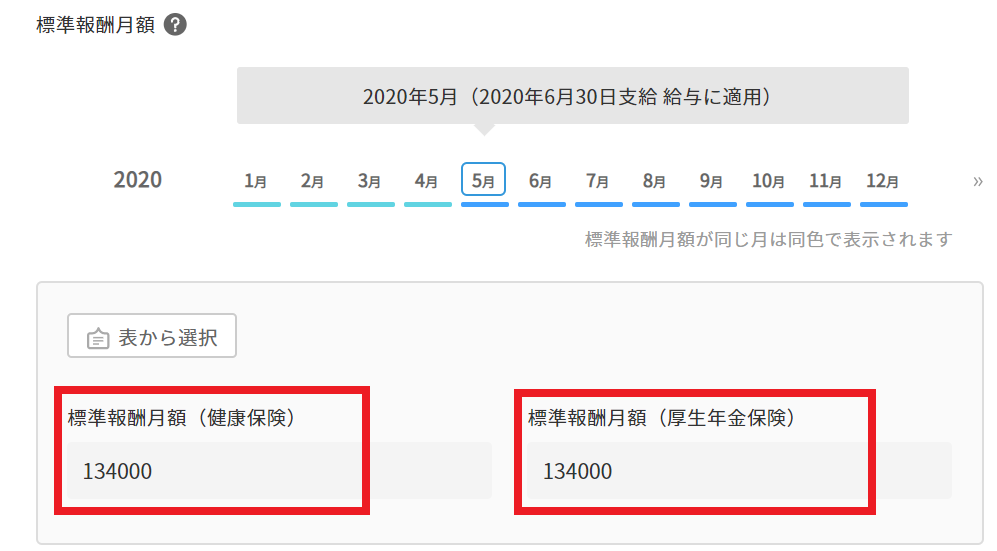Select the 1月 month tab
Screen dimensions: 997x551
[x=256, y=181]
